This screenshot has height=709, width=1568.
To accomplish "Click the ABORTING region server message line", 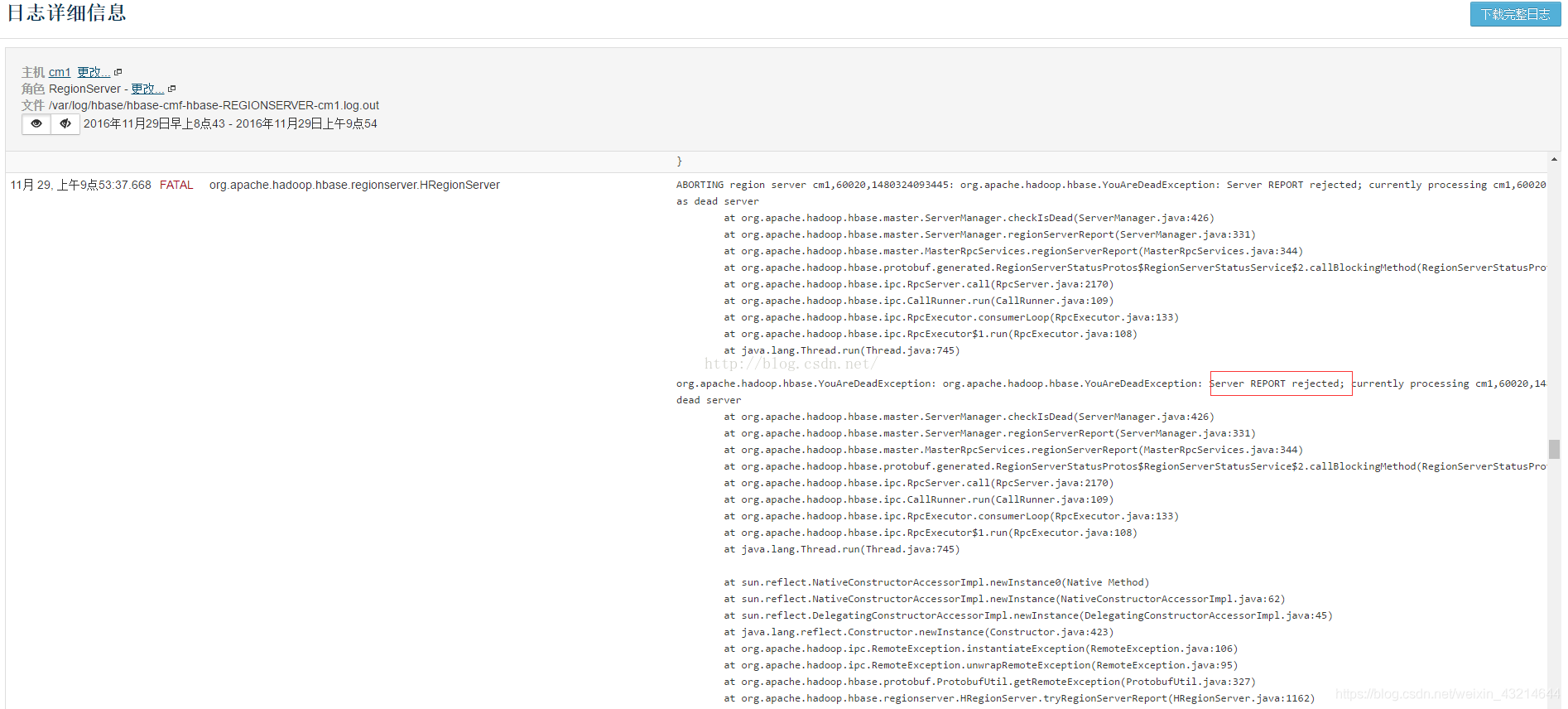I will pos(1111,185).
